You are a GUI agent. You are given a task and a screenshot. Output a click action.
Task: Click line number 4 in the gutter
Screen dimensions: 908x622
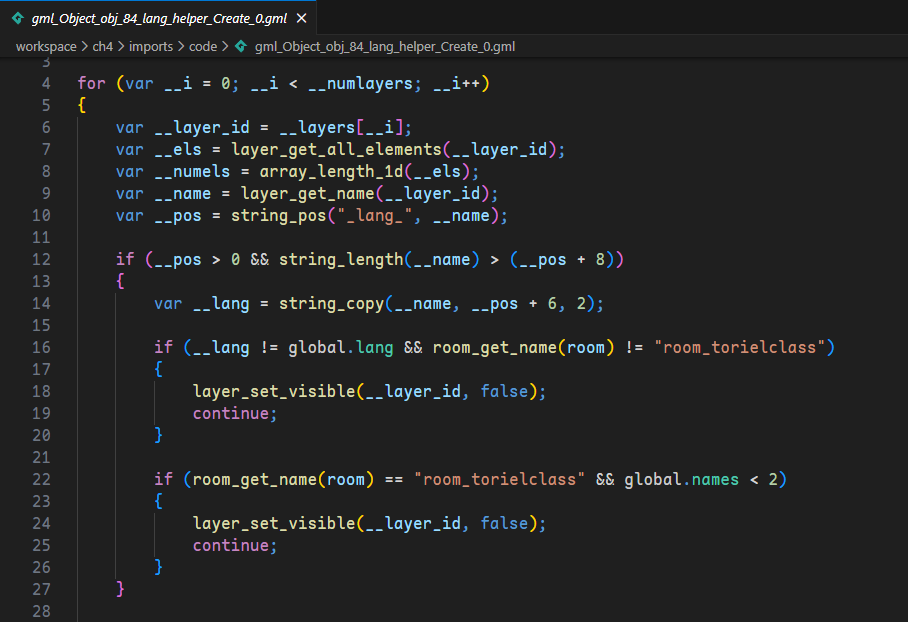click(46, 83)
